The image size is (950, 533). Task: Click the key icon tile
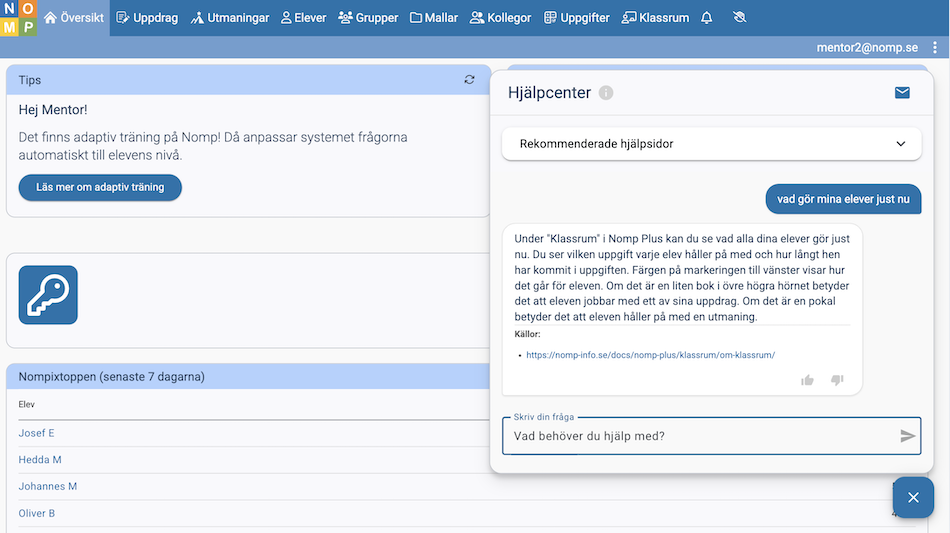48,295
